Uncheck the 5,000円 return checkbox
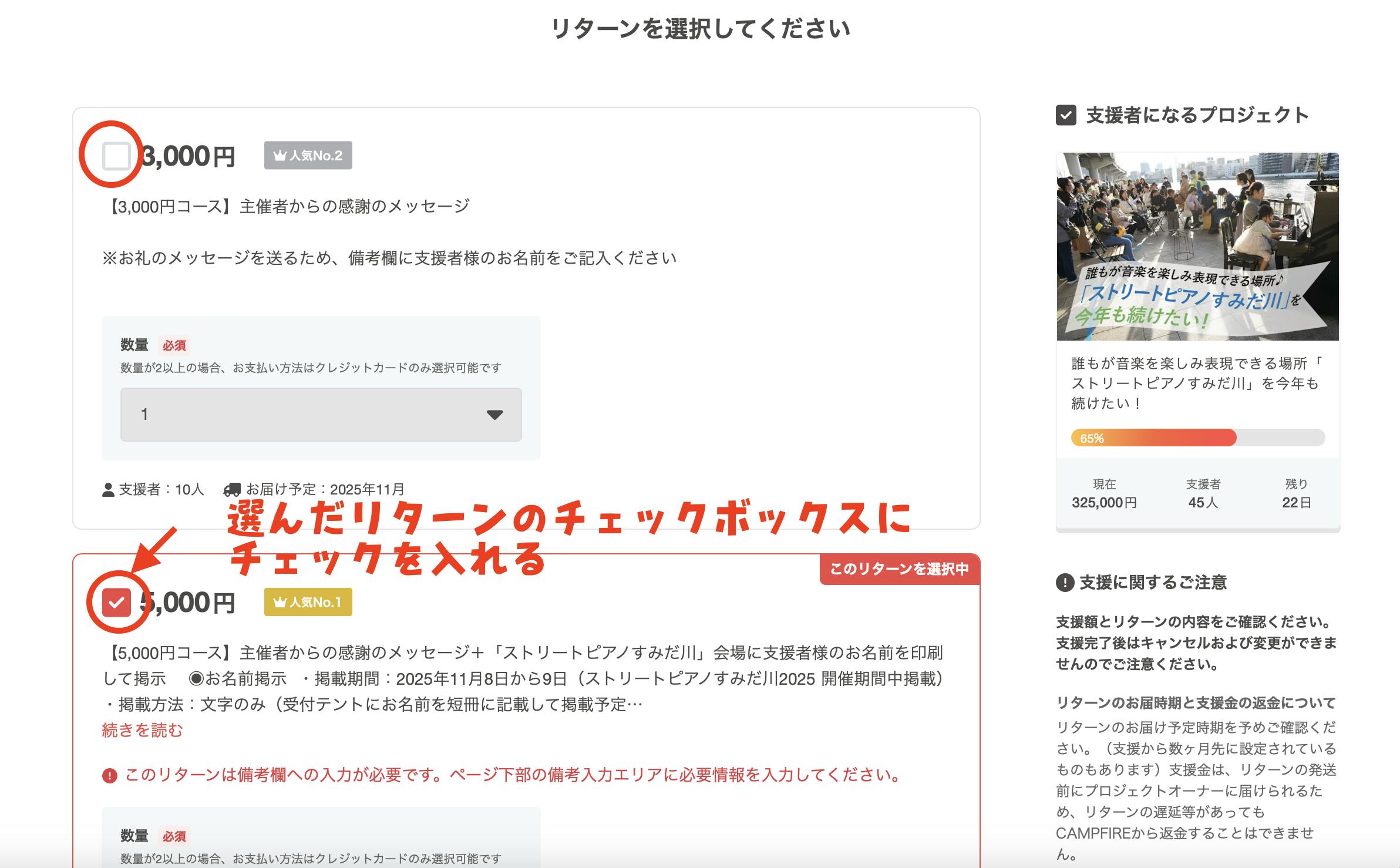This screenshot has width=1400, height=868. point(116,603)
